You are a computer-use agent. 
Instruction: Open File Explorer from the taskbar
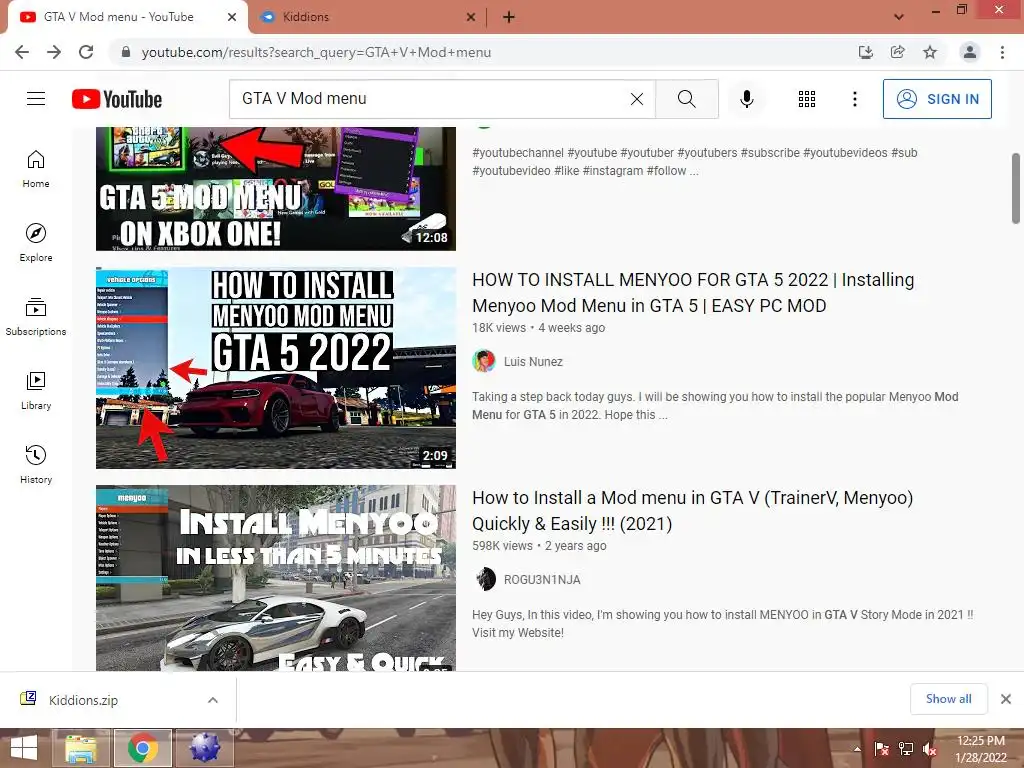click(x=81, y=748)
